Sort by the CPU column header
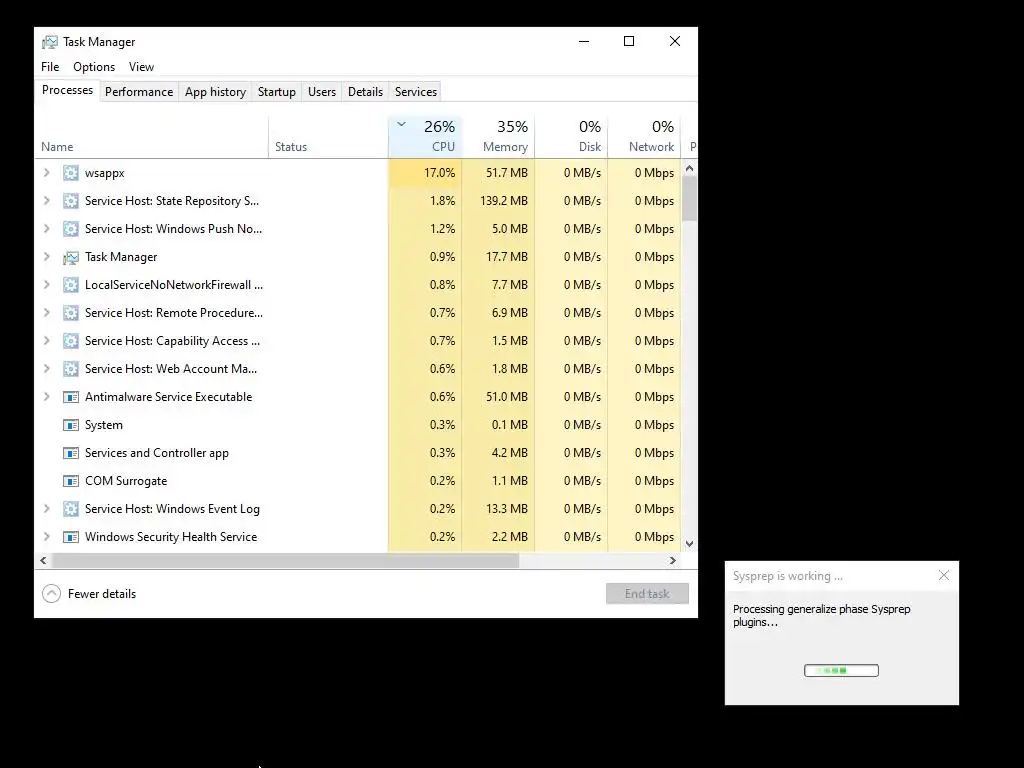The height and width of the screenshot is (768, 1024). (x=425, y=136)
